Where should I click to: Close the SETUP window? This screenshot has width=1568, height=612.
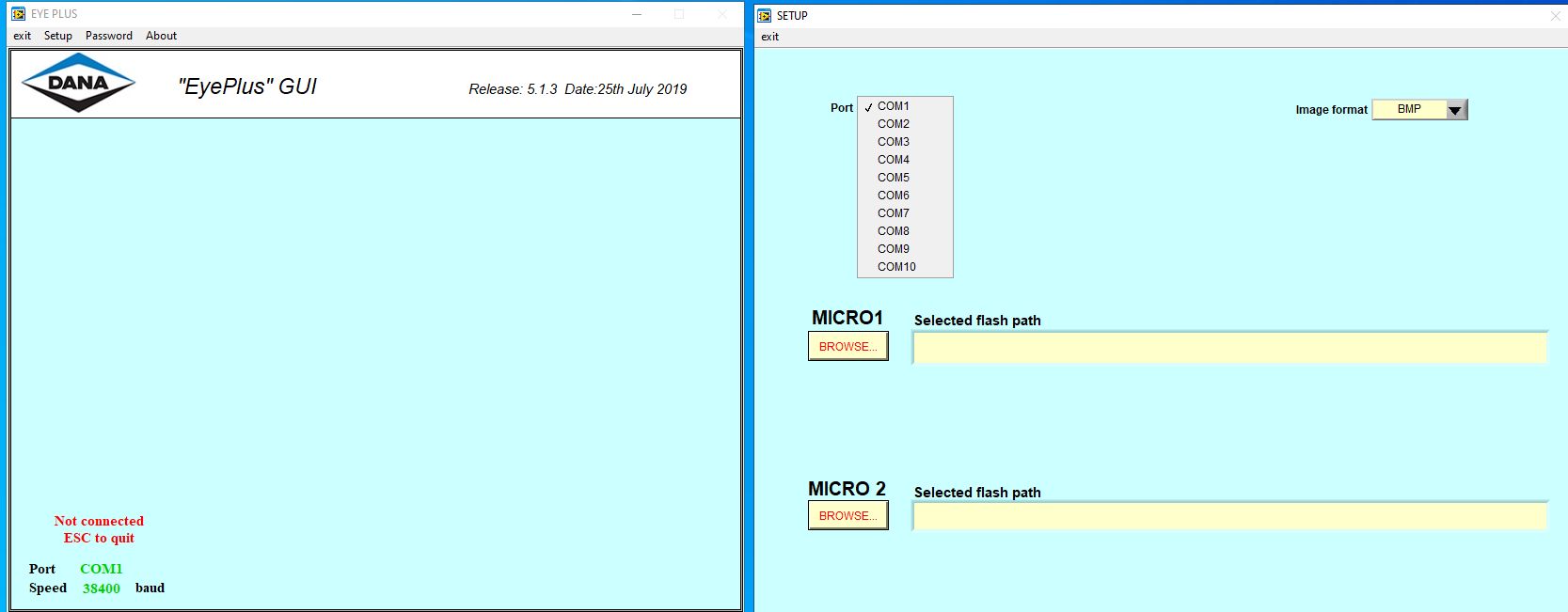[1555, 16]
